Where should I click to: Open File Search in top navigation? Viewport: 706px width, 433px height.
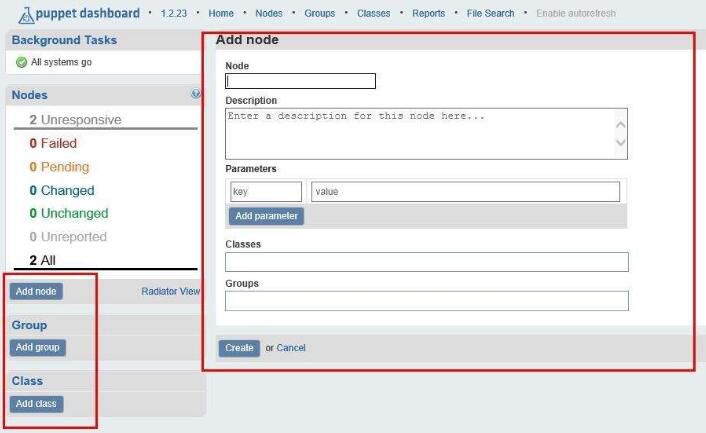pos(490,14)
